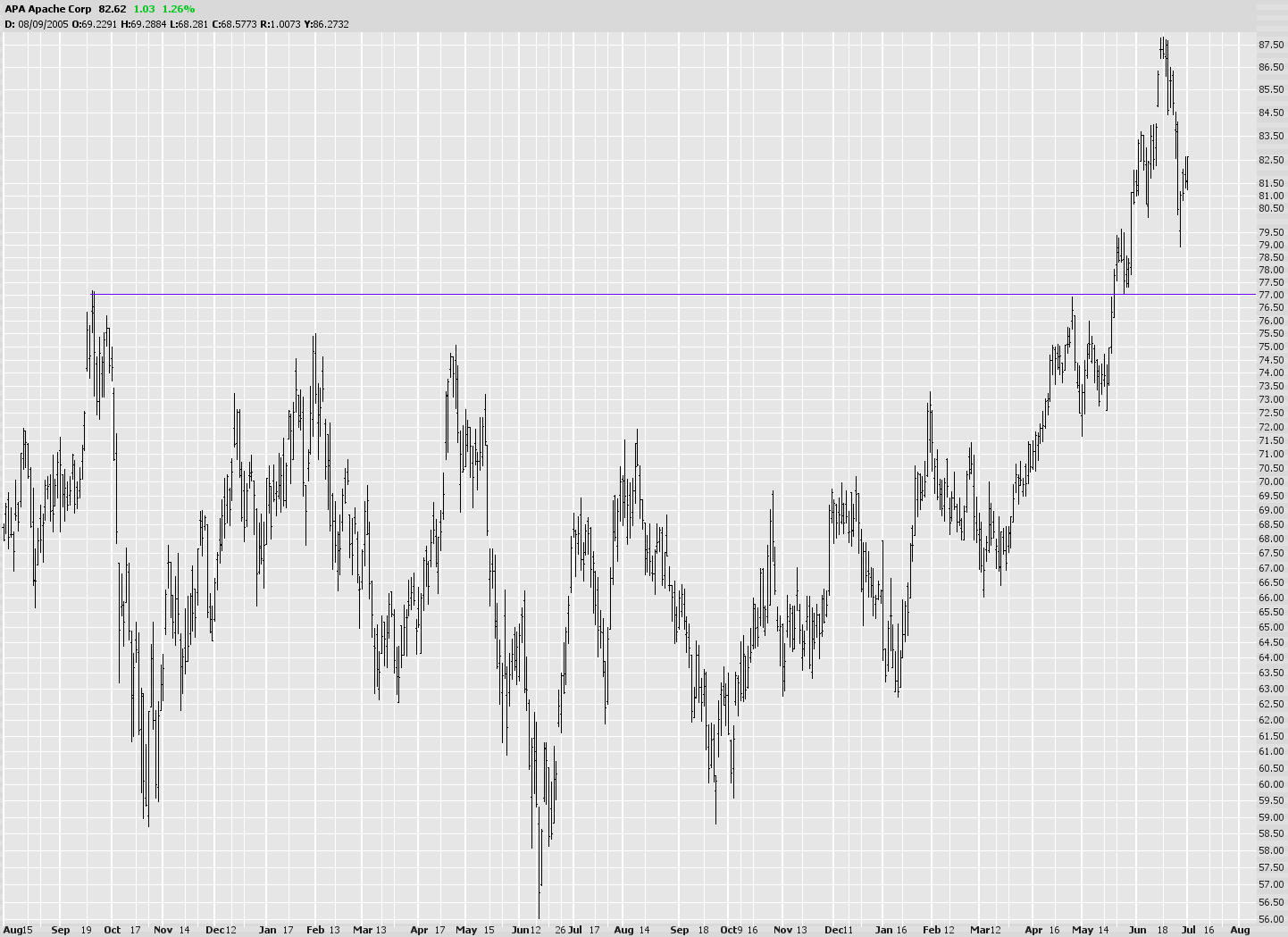Image resolution: width=1288 pixels, height=937 pixels.
Task: Click the 61.00 price axis label
Action: pos(1271,752)
